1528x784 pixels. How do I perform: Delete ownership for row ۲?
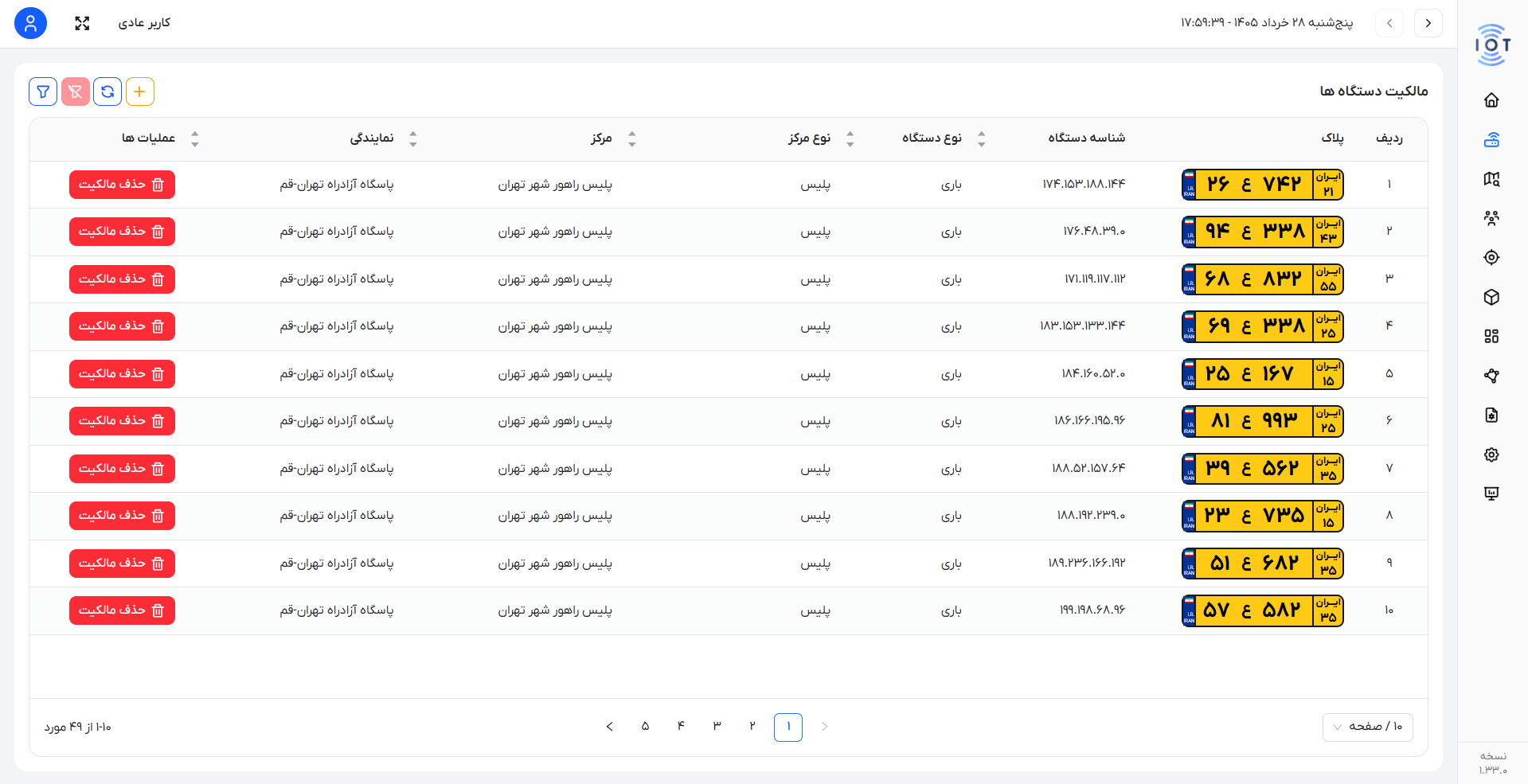[x=122, y=232]
